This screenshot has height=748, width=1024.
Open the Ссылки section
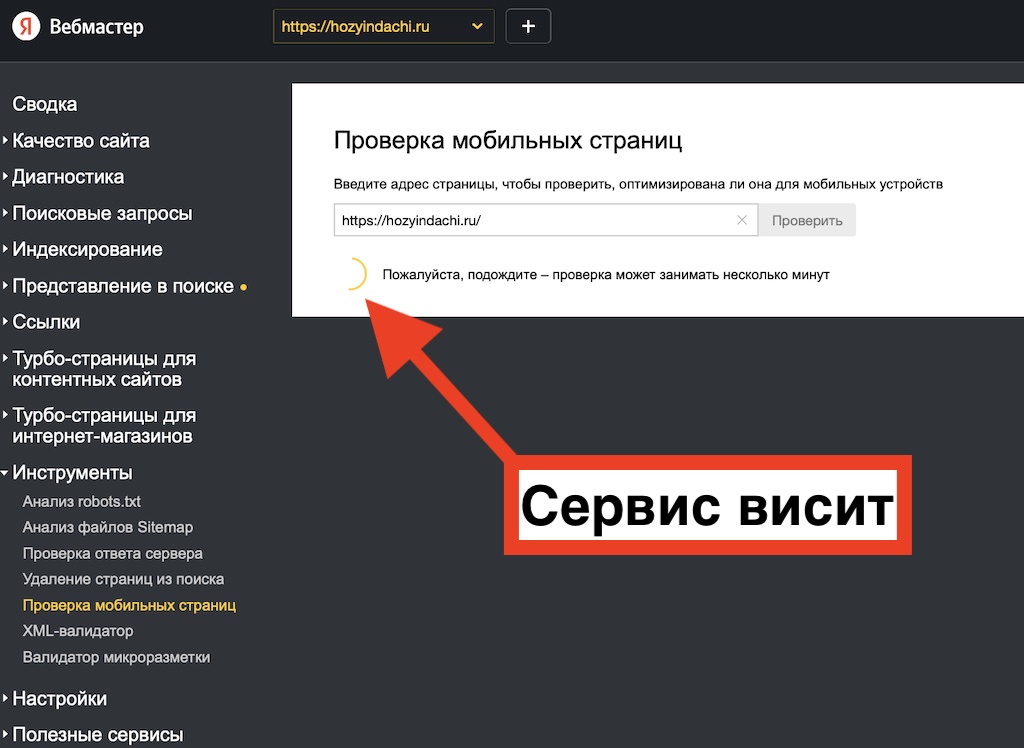[x=46, y=321]
